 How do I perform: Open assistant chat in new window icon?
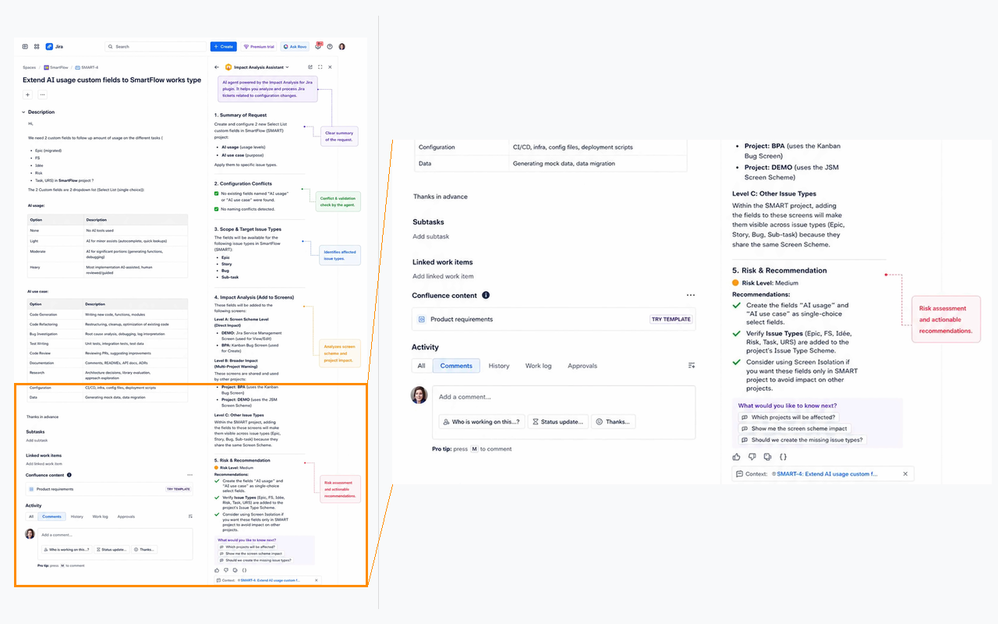click(310, 67)
